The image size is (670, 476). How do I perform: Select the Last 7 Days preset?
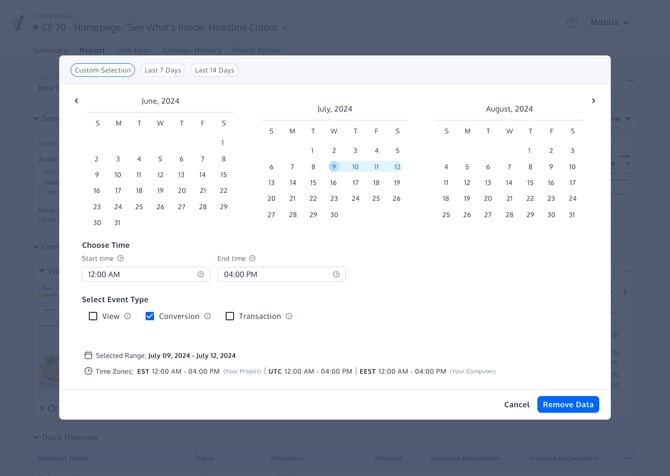(x=162, y=70)
